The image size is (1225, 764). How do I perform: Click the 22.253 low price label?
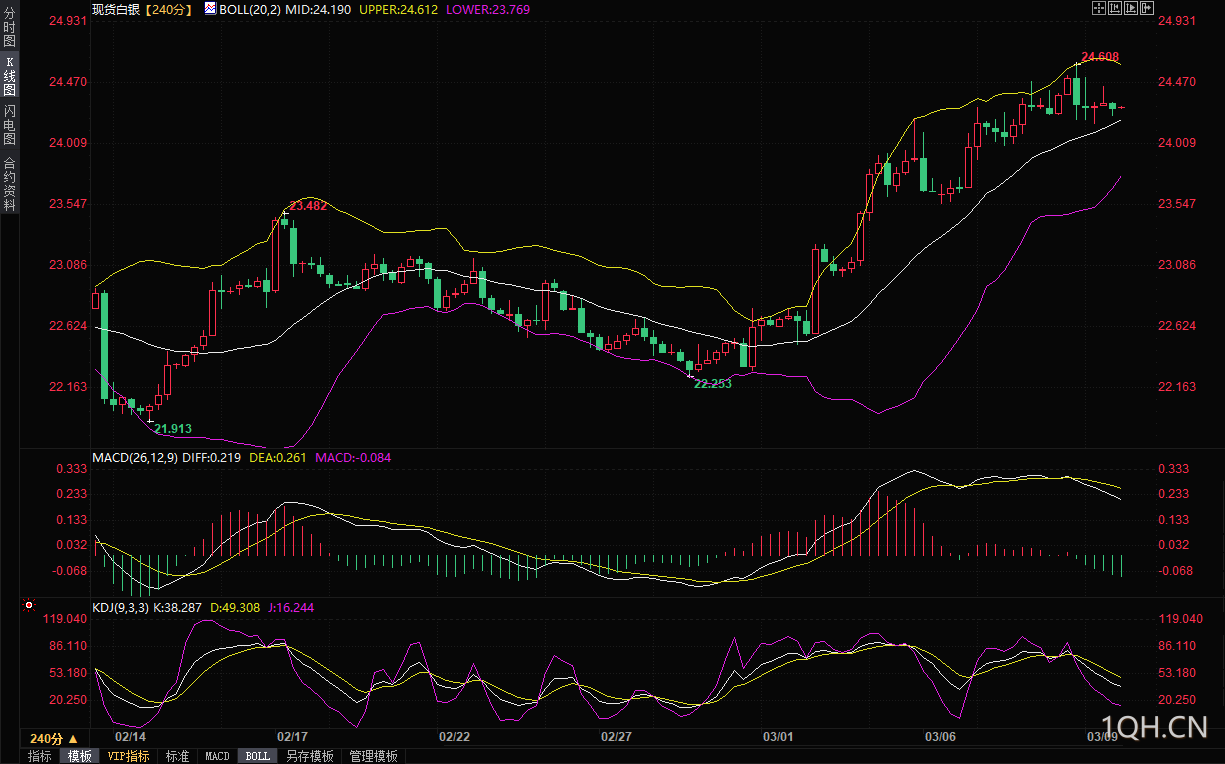click(x=713, y=384)
